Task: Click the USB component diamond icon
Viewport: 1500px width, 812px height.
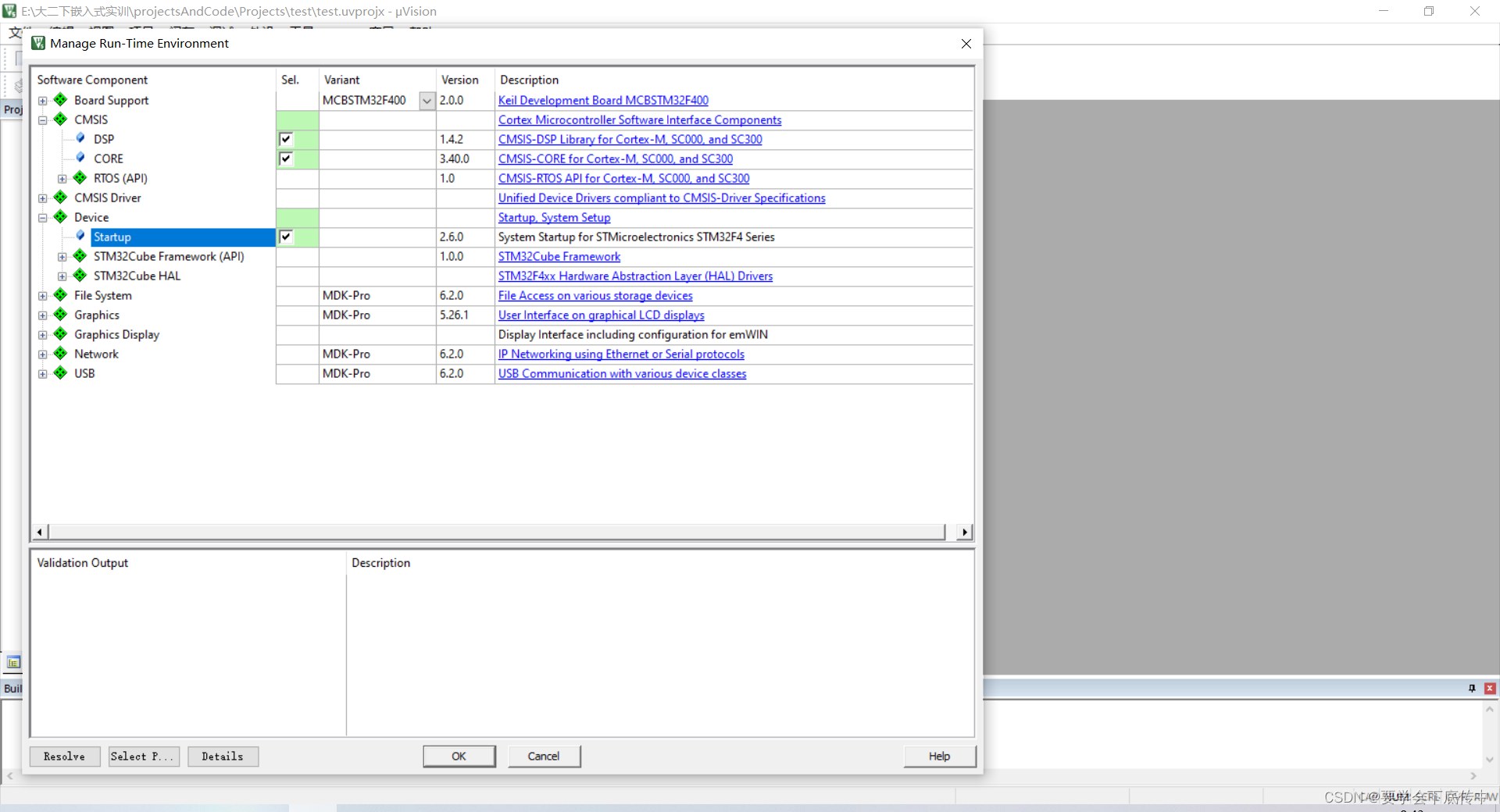Action: (60, 373)
